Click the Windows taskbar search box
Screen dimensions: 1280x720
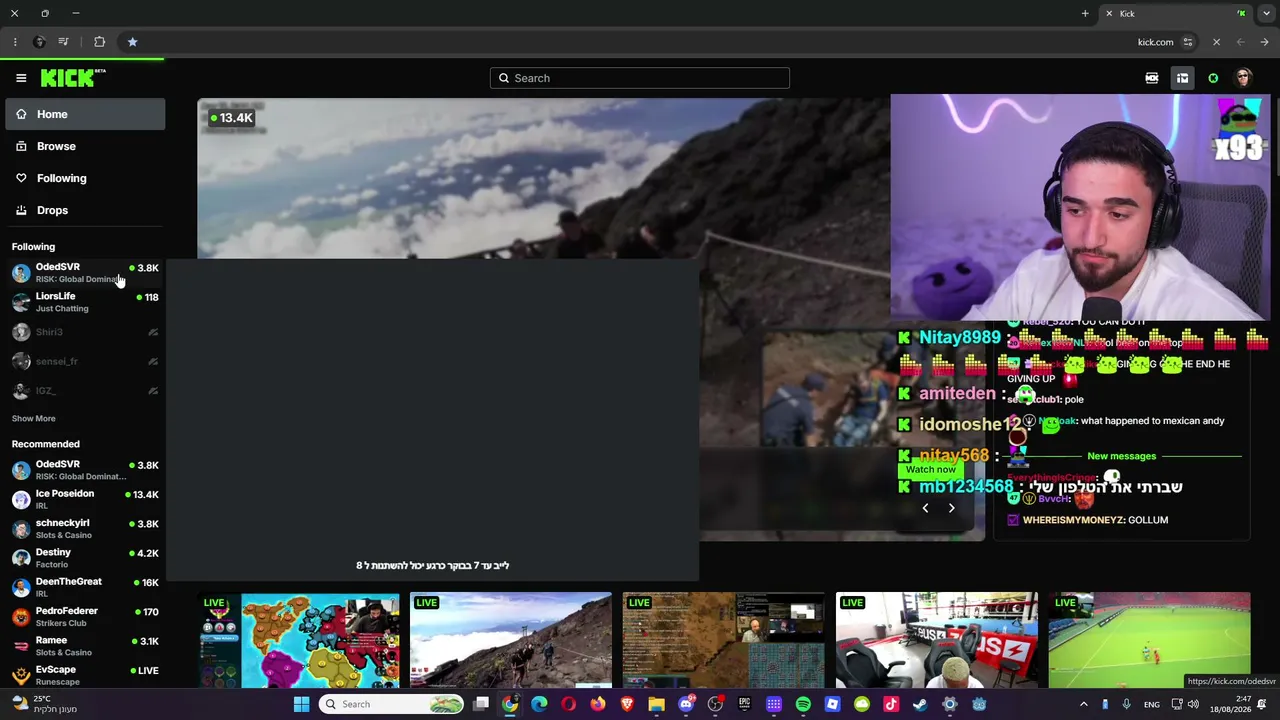[x=392, y=704]
